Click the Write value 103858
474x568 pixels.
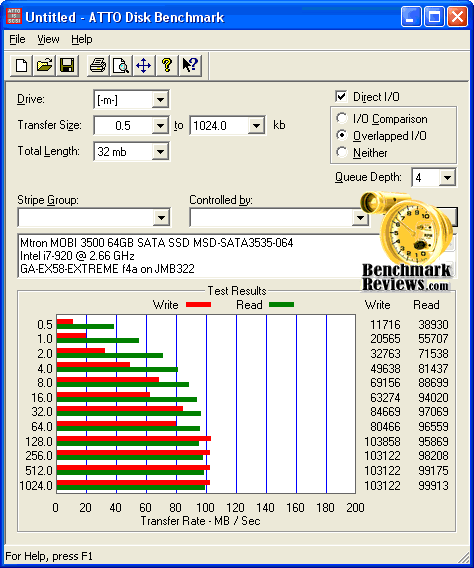[x=382, y=442]
